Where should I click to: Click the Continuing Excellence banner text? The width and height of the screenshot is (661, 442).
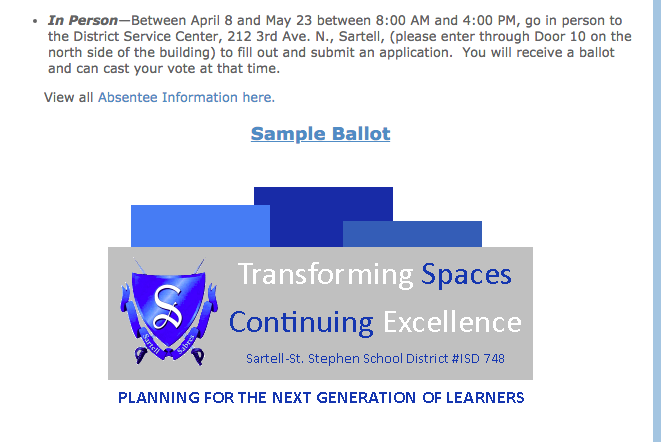[375, 323]
